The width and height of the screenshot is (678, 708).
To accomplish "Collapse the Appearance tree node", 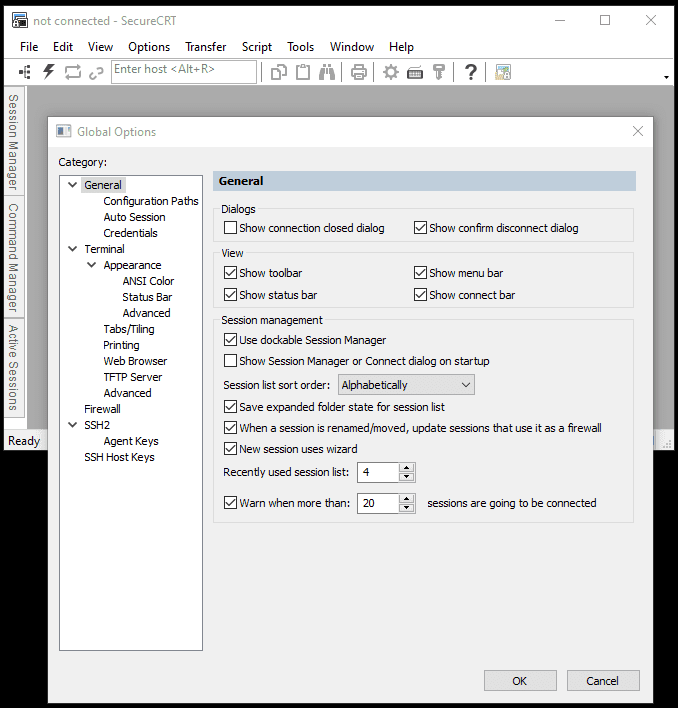I will click(x=91, y=265).
